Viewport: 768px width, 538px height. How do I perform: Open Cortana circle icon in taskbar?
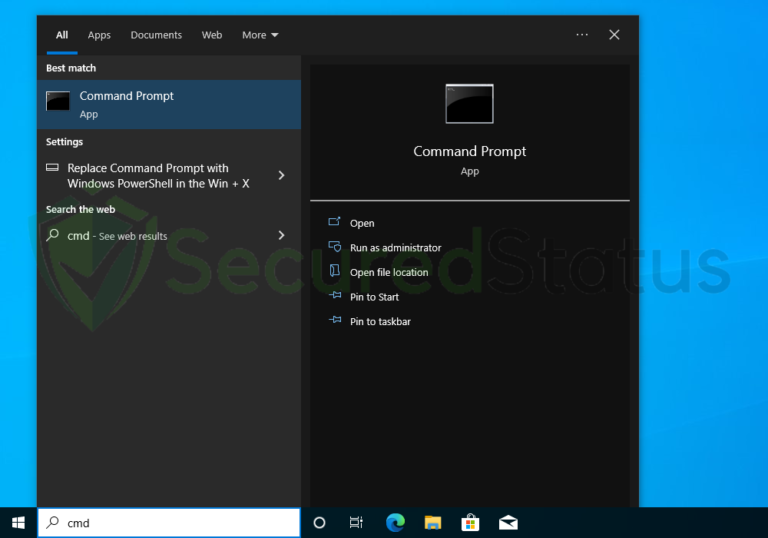[319, 523]
